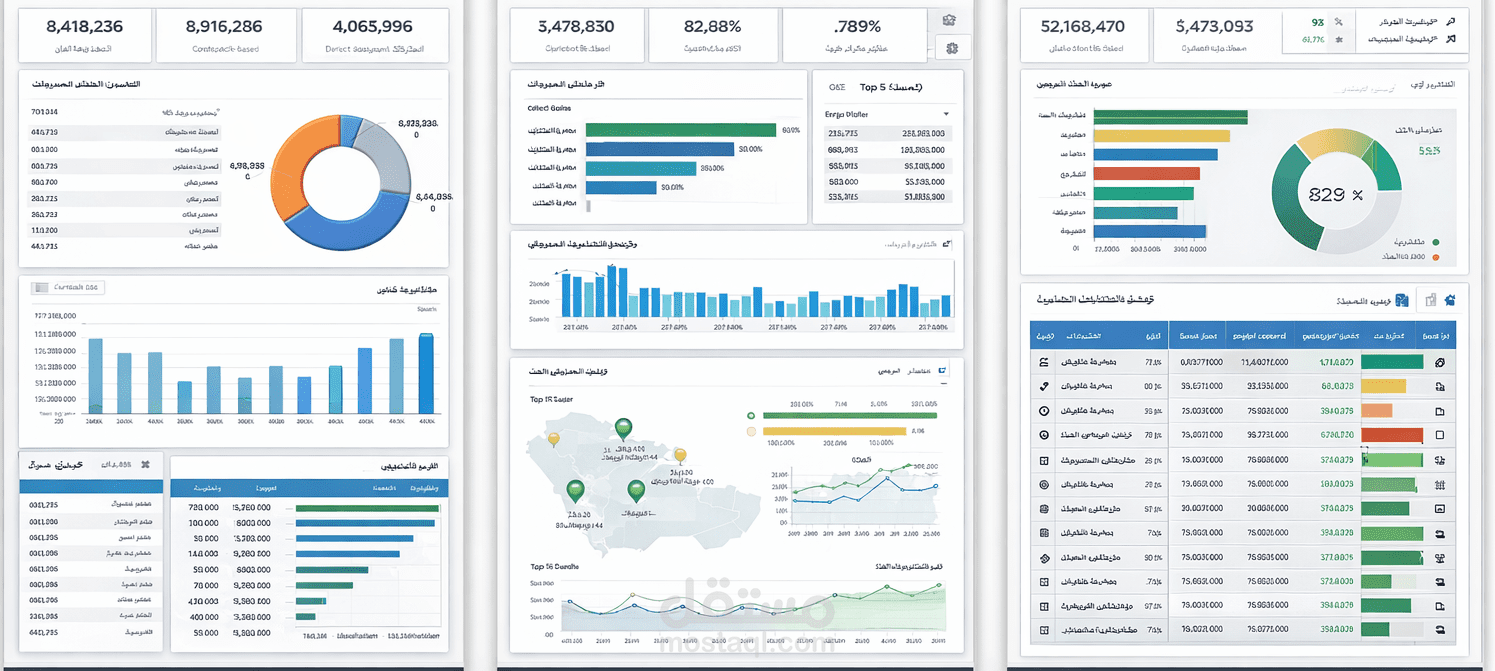Select the green radio option beside the map
This screenshot has width=1495, height=671.
(x=751, y=415)
